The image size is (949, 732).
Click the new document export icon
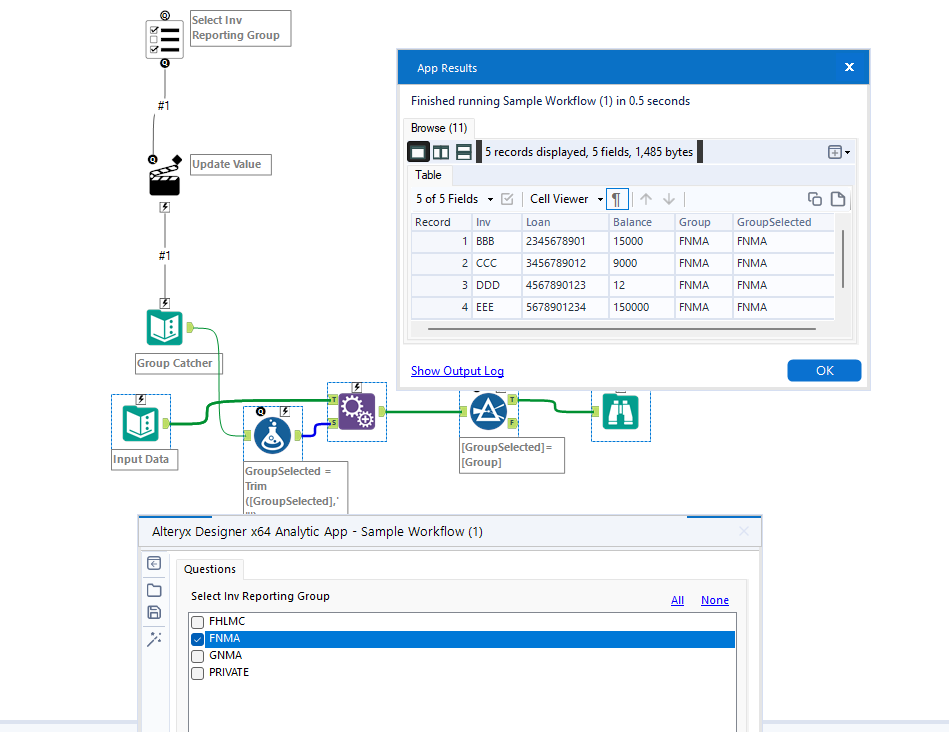(x=838, y=199)
